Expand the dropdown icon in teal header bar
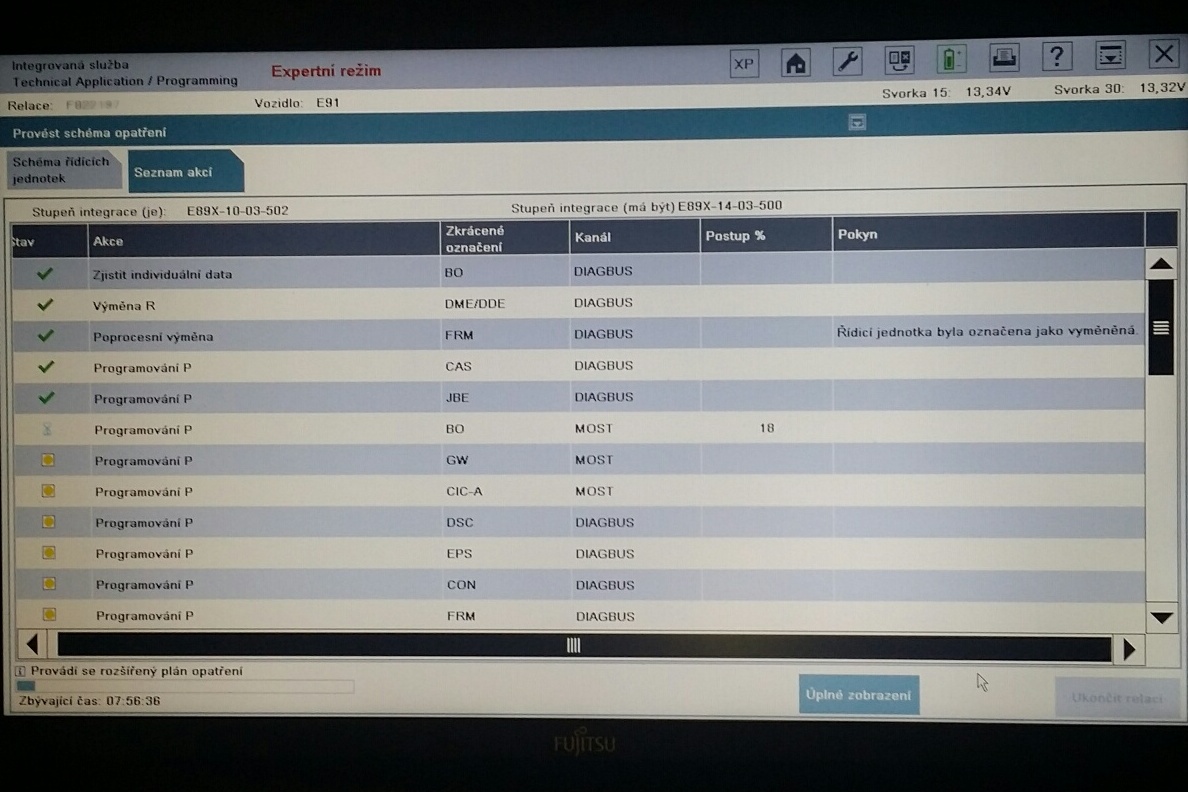 tap(857, 122)
